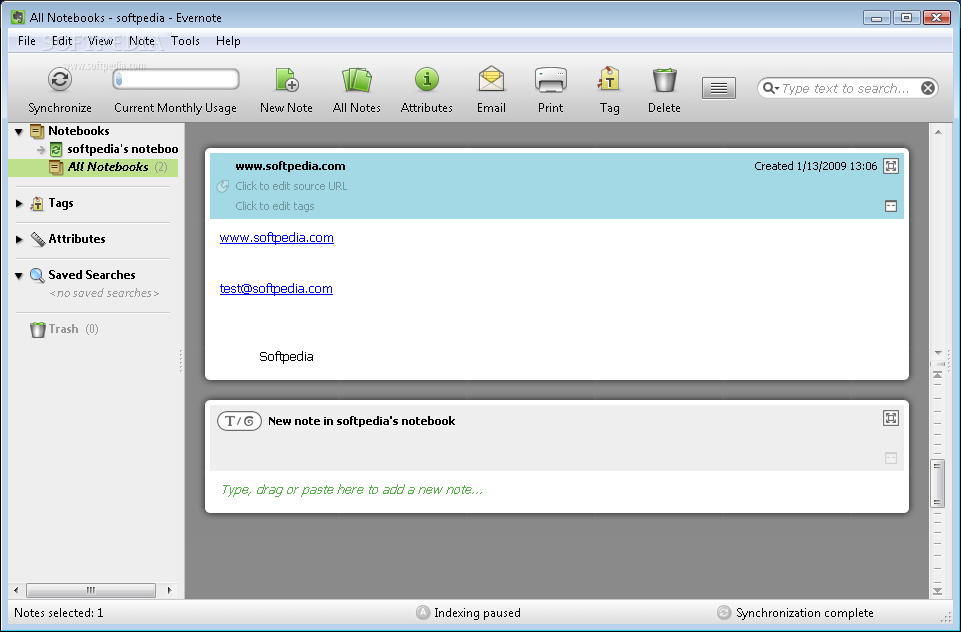Image resolution: width=961 pixels, height=632 pixels.
Task: Open the www.softpedia.com hyperlink in note body
Action: coord(276,238)
